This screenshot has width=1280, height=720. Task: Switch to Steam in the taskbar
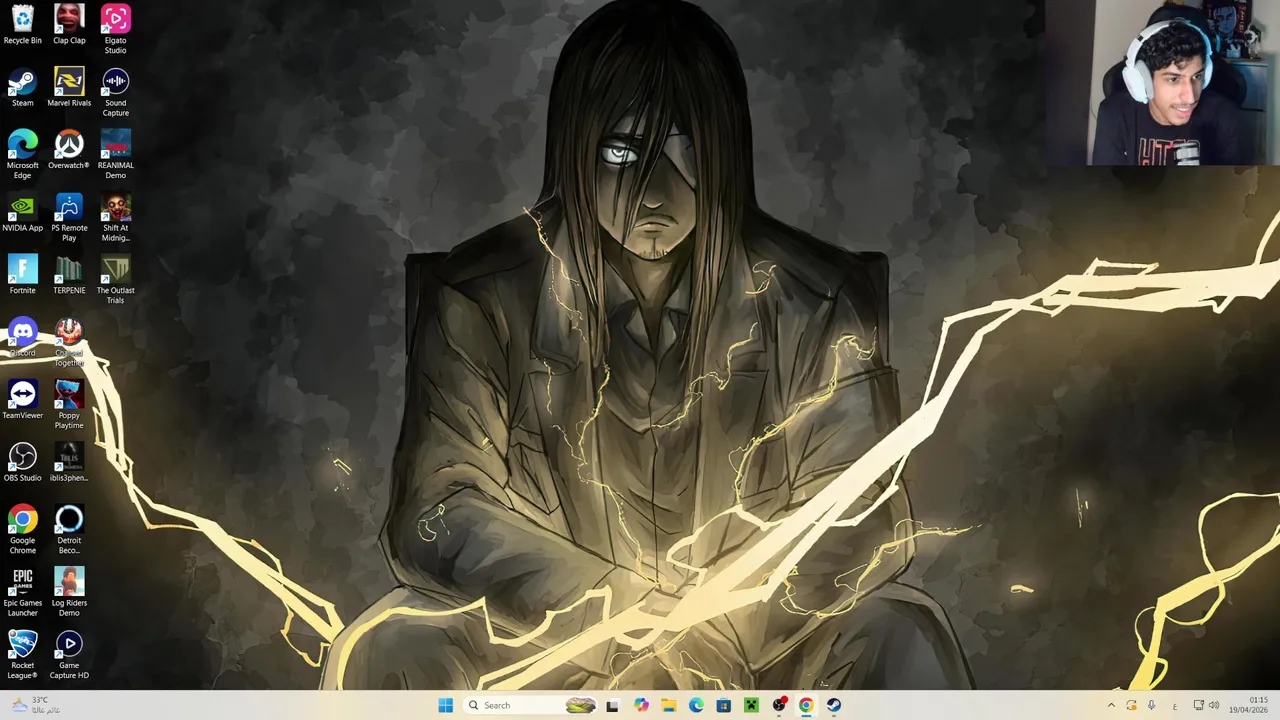coord(833,705)
